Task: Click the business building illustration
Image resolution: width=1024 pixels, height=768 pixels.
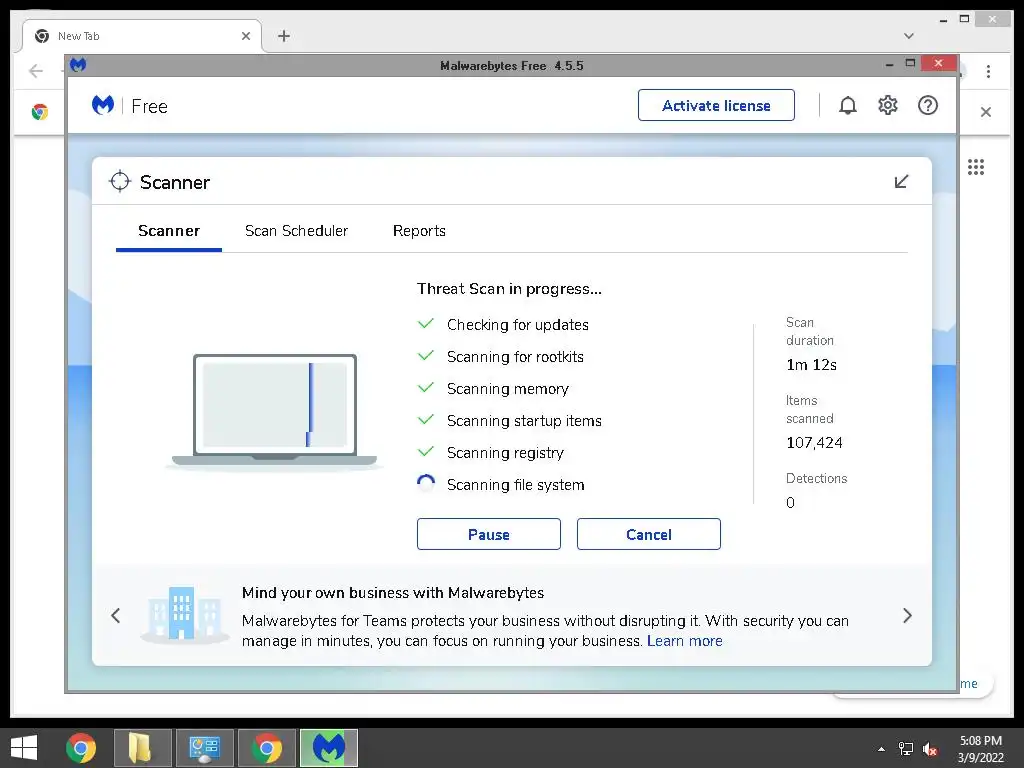Action: (x=184, y=614)
